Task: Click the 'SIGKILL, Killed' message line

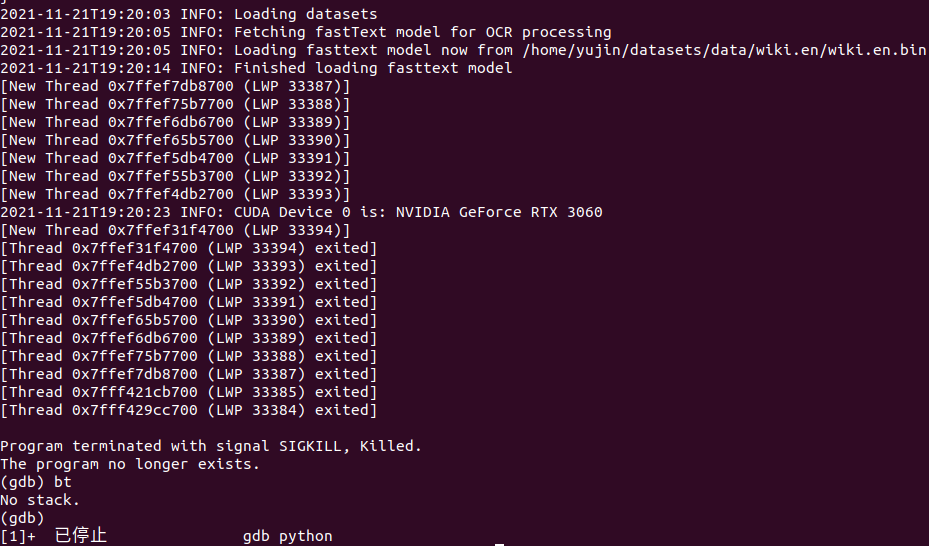Action: coord(211,446)
